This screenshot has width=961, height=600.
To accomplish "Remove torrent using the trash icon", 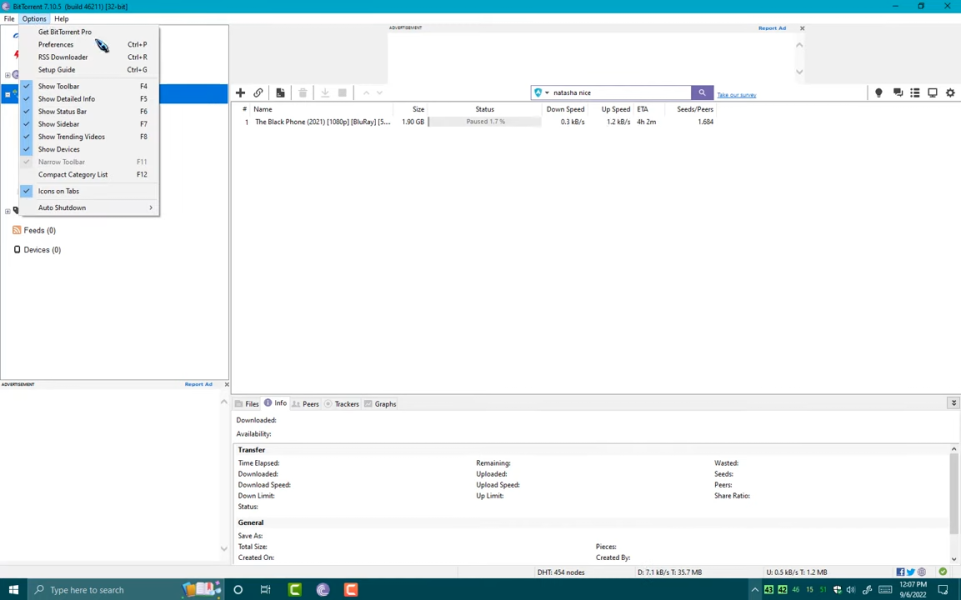I will tap(303, 93).
